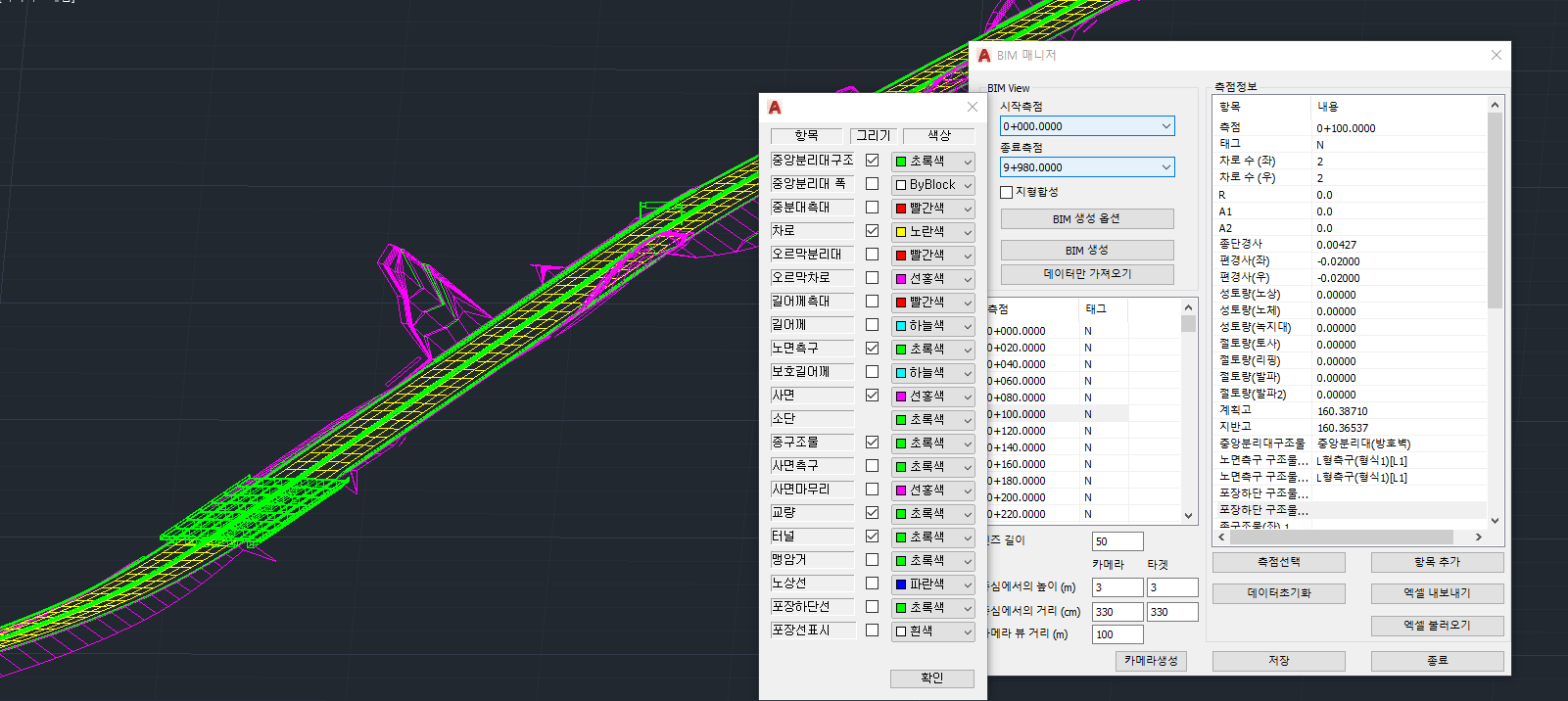
Task: Check the 길어깨 draw checkbox
Action: (872, 325)
